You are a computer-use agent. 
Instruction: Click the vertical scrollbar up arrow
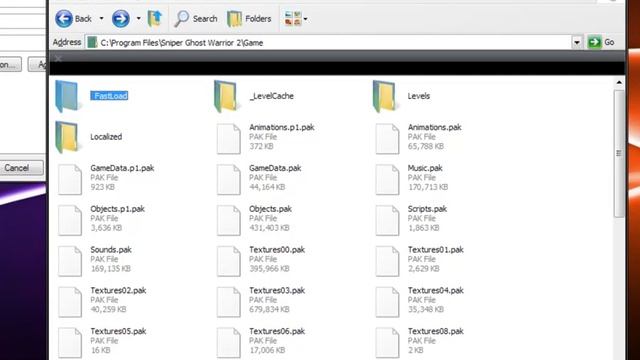(x=619, y=82)
